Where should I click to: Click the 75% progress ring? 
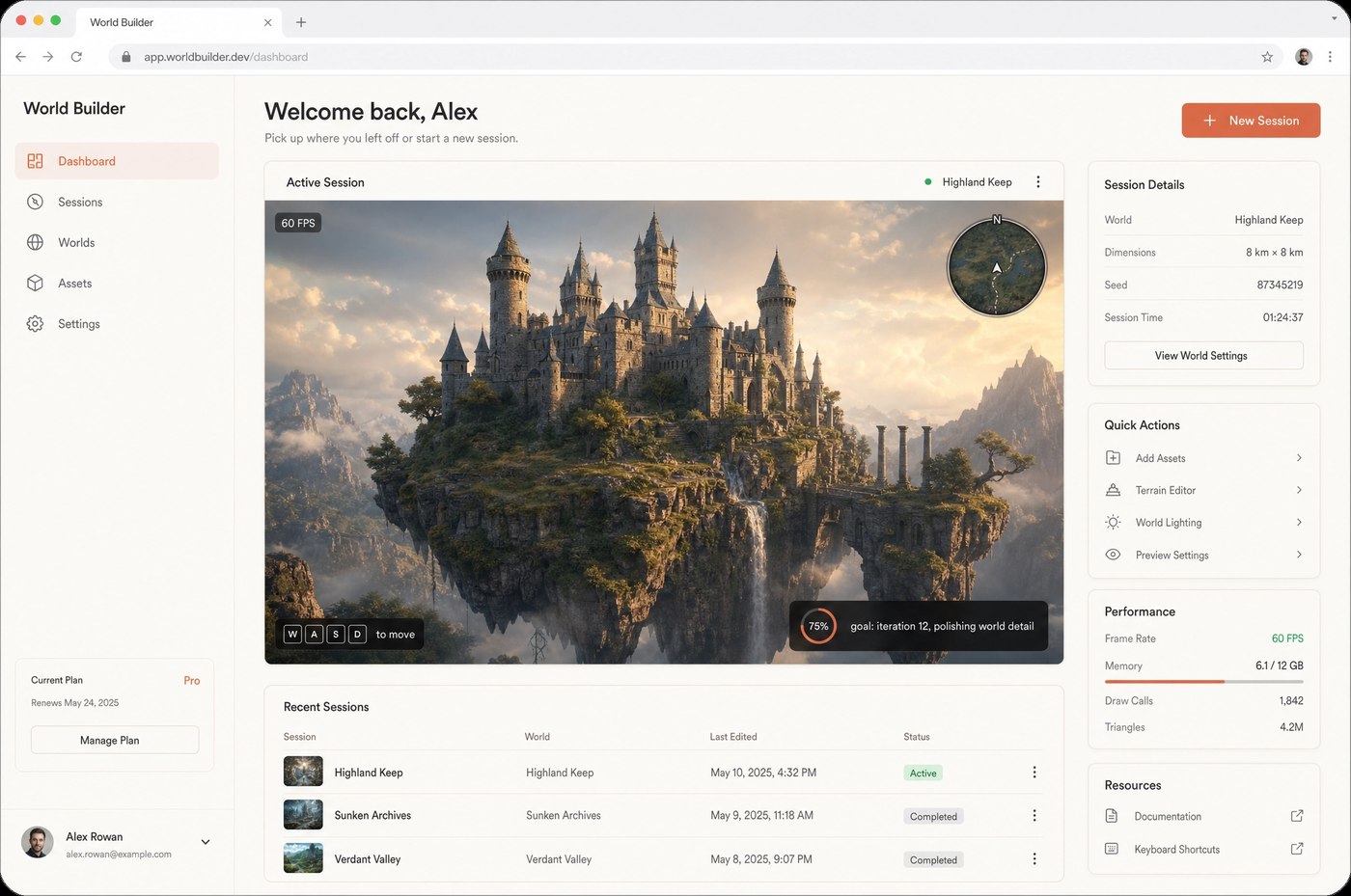[x=818, y=626]
